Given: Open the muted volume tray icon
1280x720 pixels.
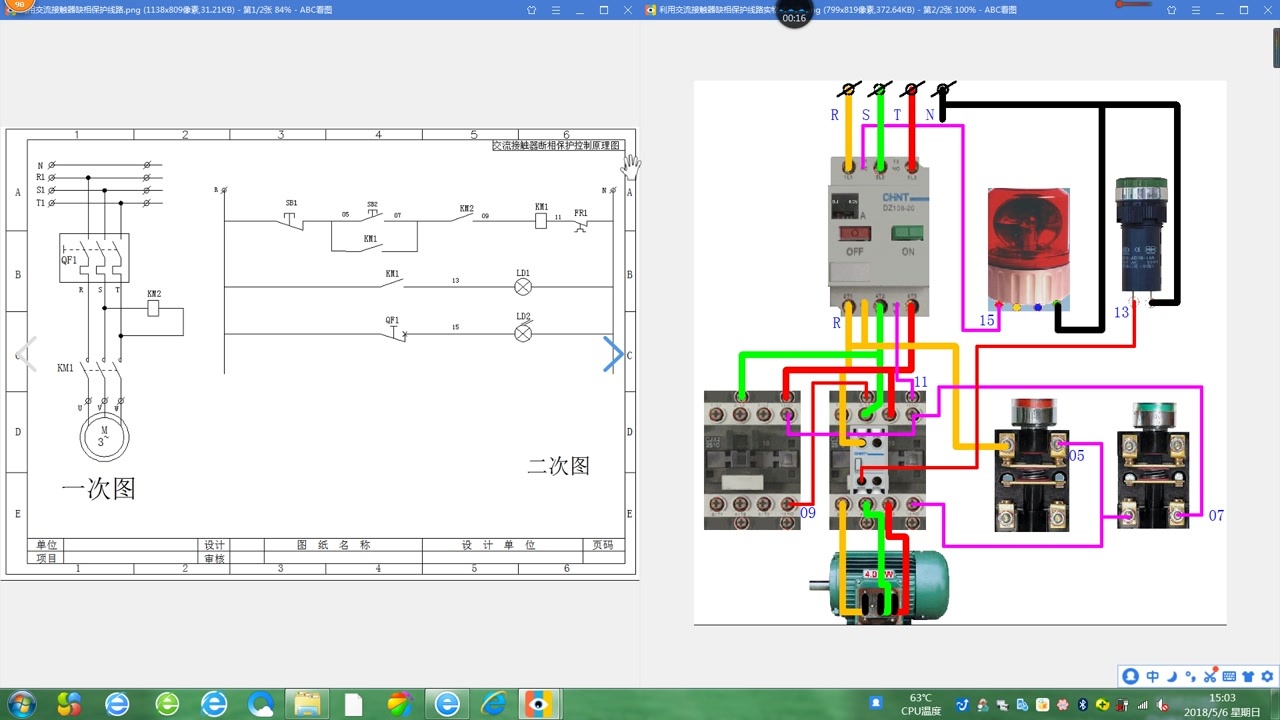Looking at the screenshot, I should click(x=1162, y=705).
